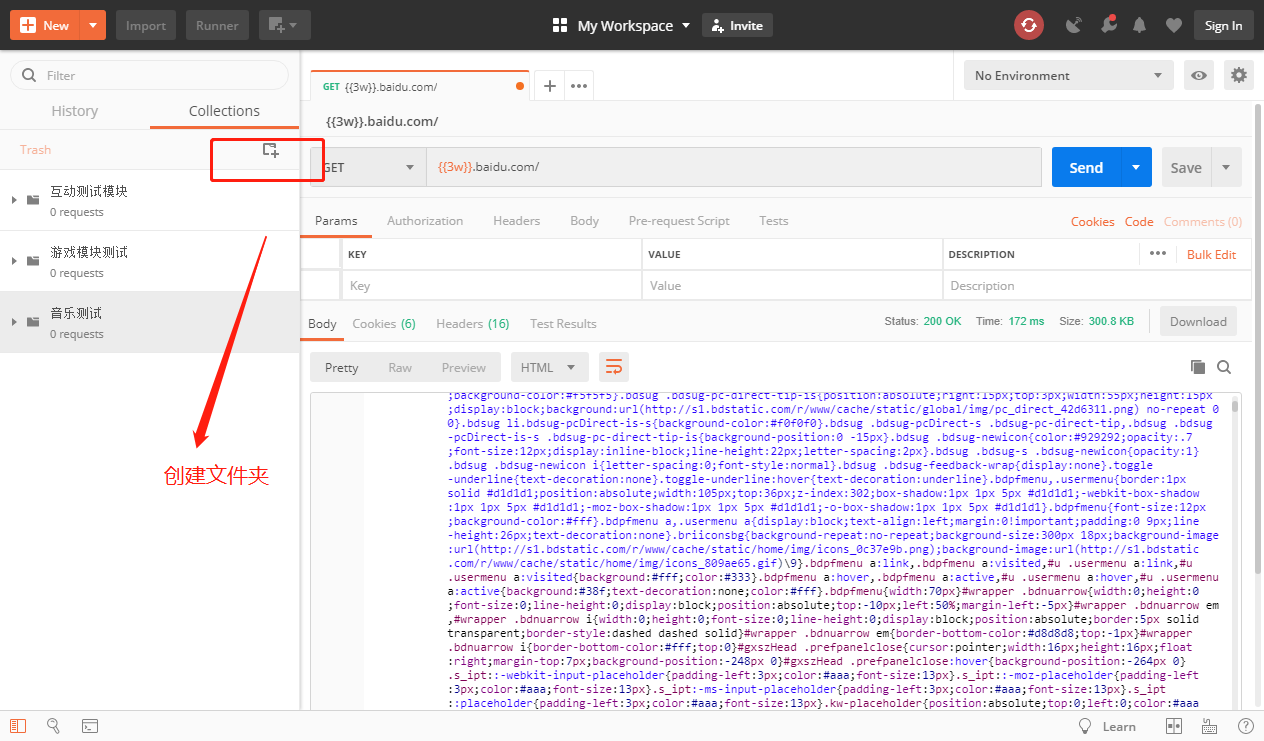Viewport: 1264px width, 741px height.
Task: Switch to the Collections tab
Action: (x=224, y=111)
